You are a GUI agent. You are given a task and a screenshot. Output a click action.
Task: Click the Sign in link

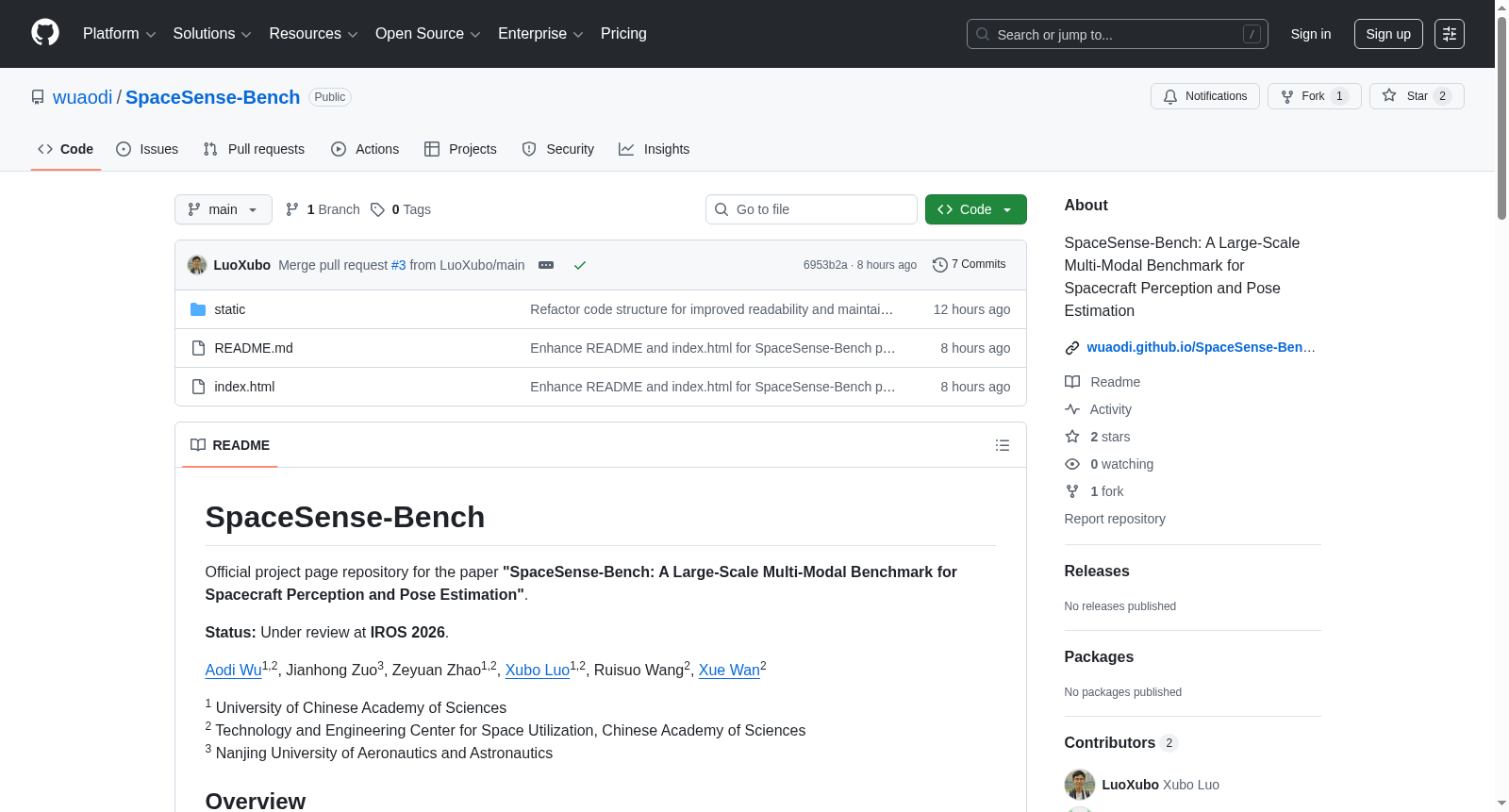(x=1311, y=34)
